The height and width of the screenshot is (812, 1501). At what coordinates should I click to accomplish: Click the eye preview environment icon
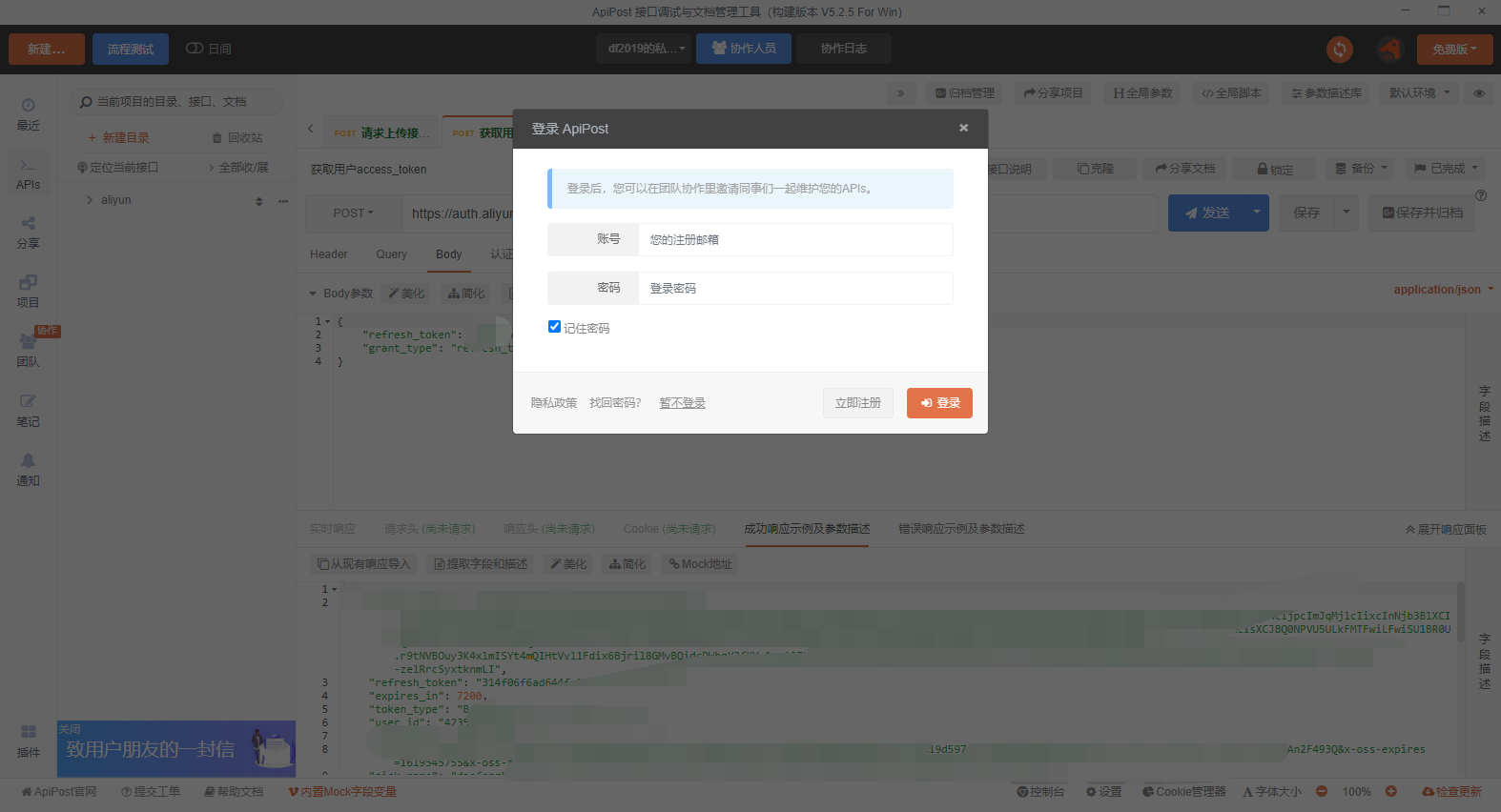pos(1479,93)
